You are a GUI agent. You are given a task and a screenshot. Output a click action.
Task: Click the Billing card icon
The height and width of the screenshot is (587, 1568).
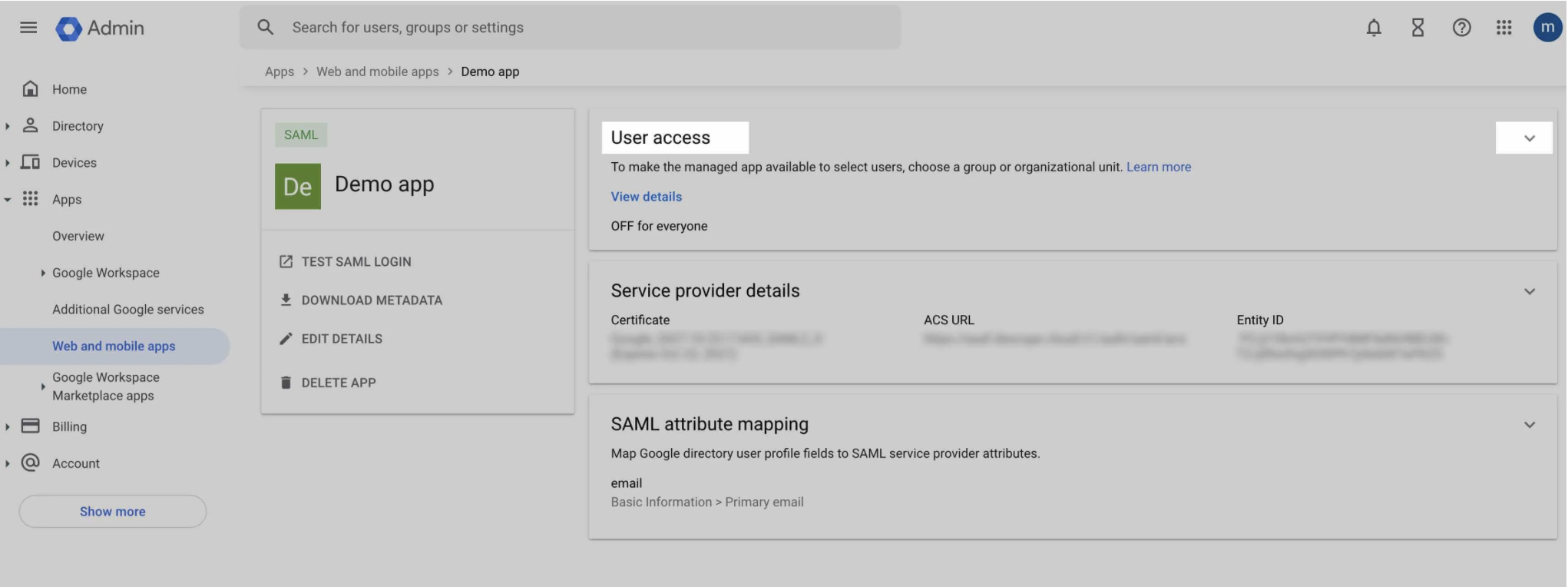click(x=30, y=426)
